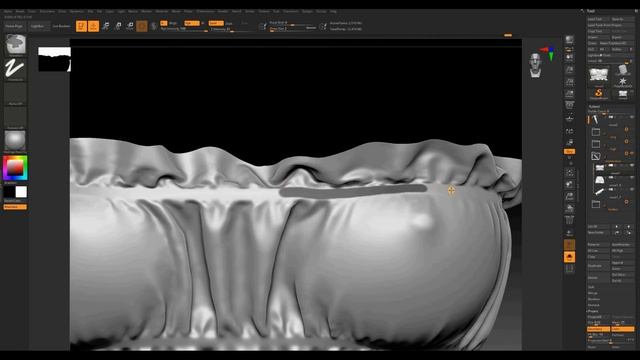The image size is (640, 360).
Task: Click the Actual size icon
Action: tap(569, 82)
